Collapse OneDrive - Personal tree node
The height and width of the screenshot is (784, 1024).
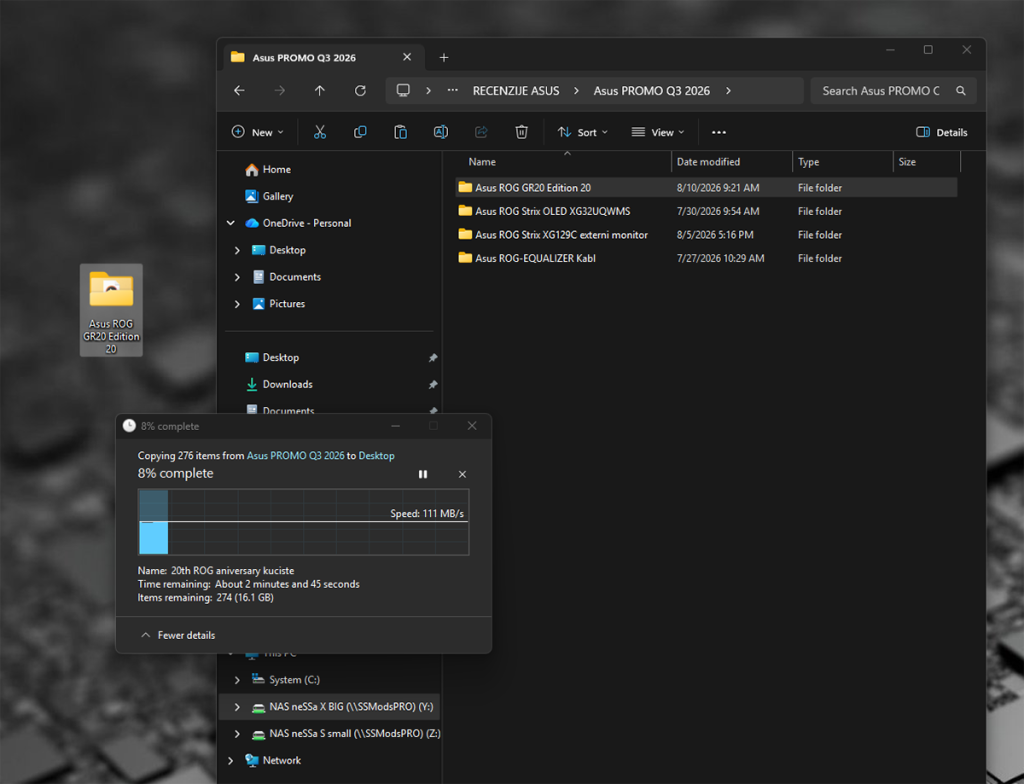point(231,223)
